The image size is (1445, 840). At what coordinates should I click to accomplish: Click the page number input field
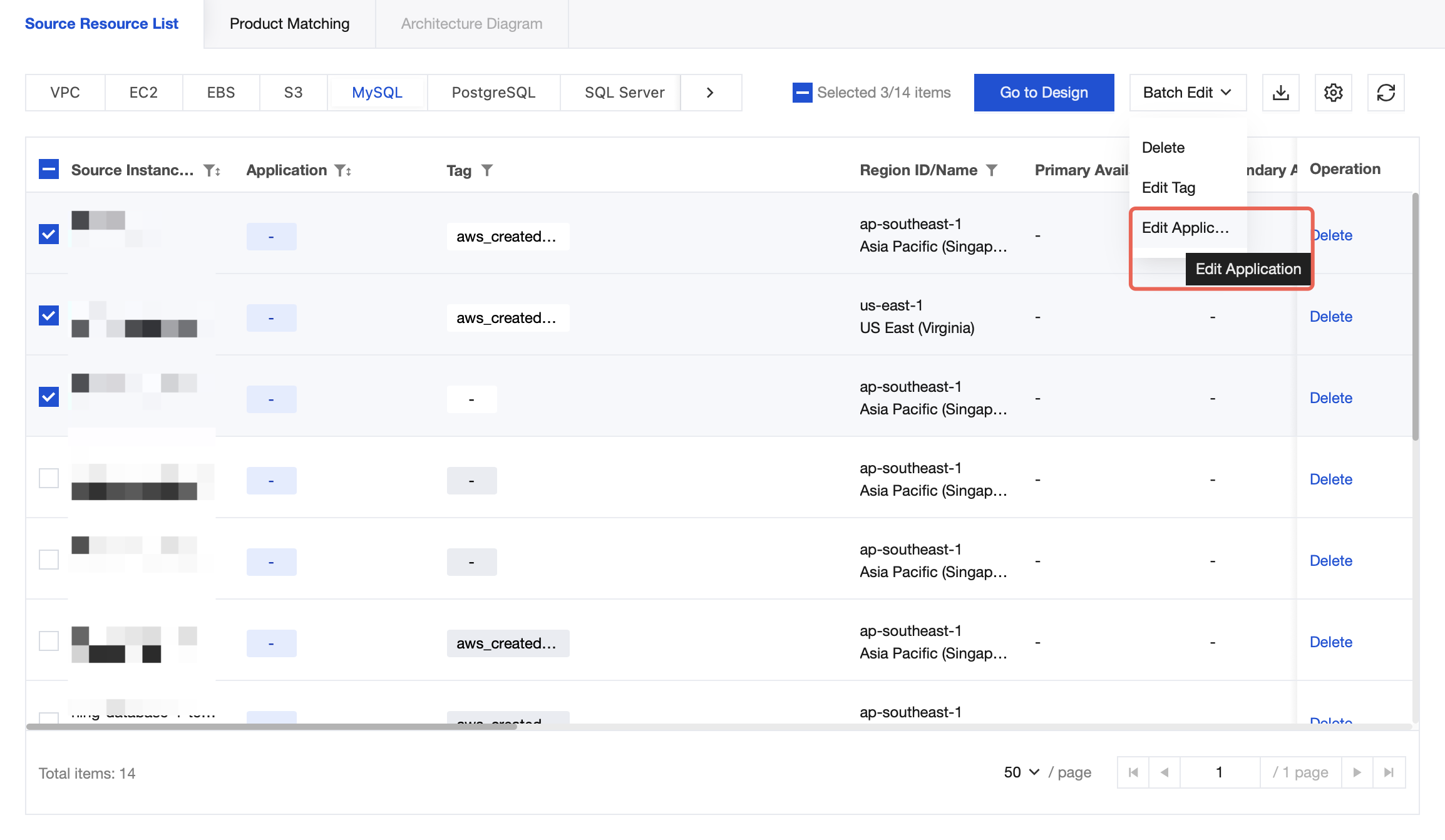1219,772
